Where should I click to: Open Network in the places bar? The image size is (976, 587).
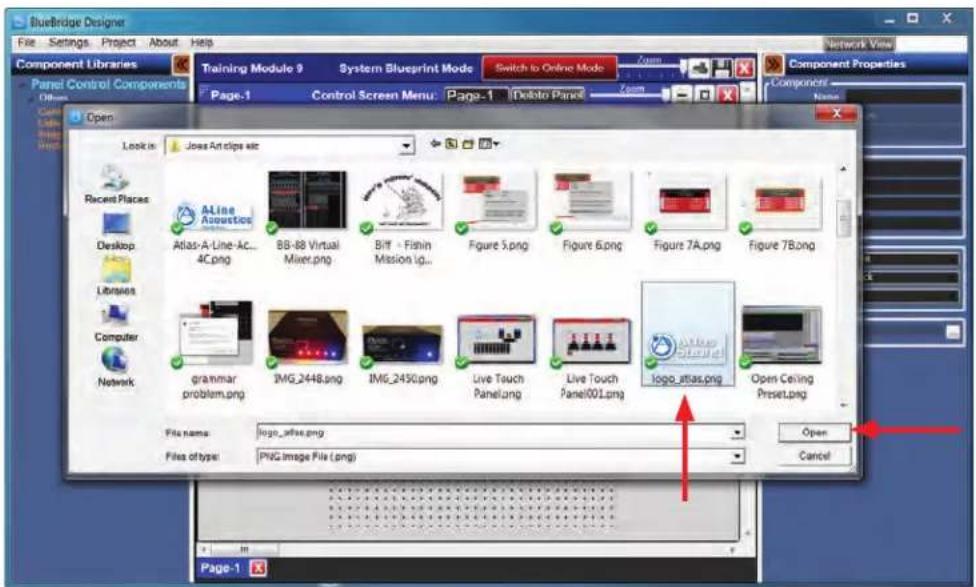(x=116, y=367)
